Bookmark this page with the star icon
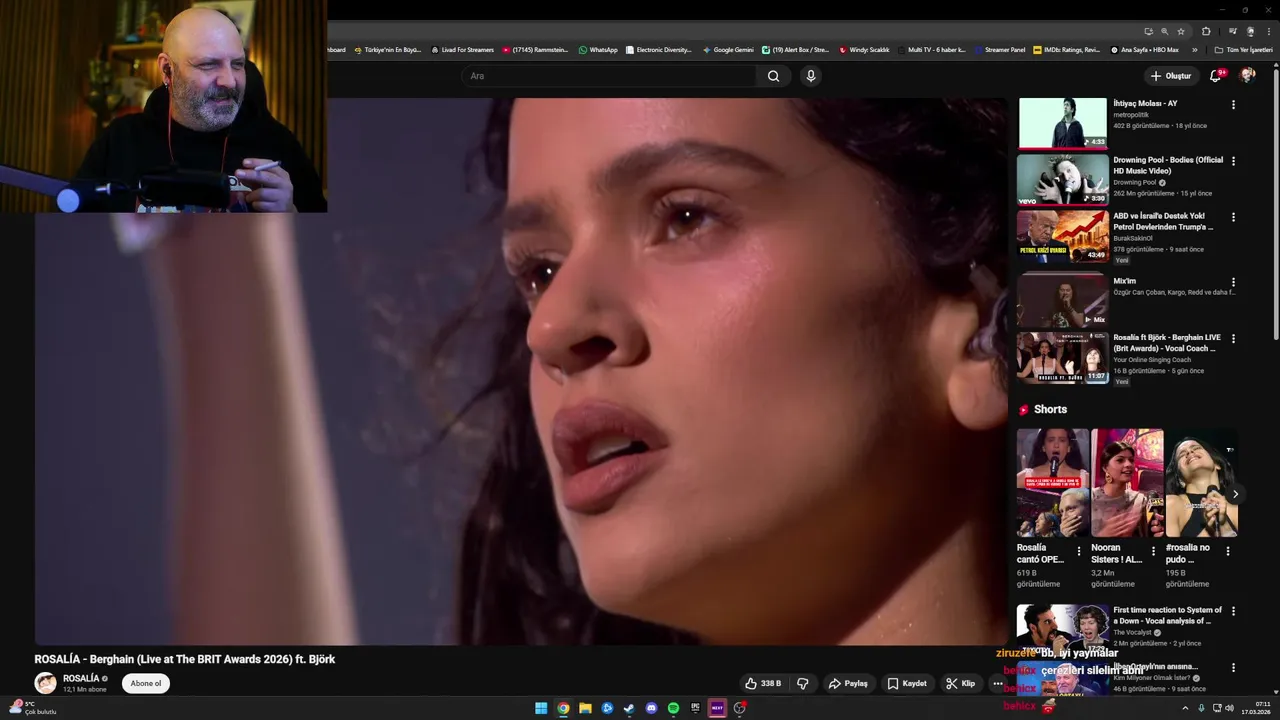Image resolution: width=1280 pixels, height=720 pixels. pos(1181,31)
